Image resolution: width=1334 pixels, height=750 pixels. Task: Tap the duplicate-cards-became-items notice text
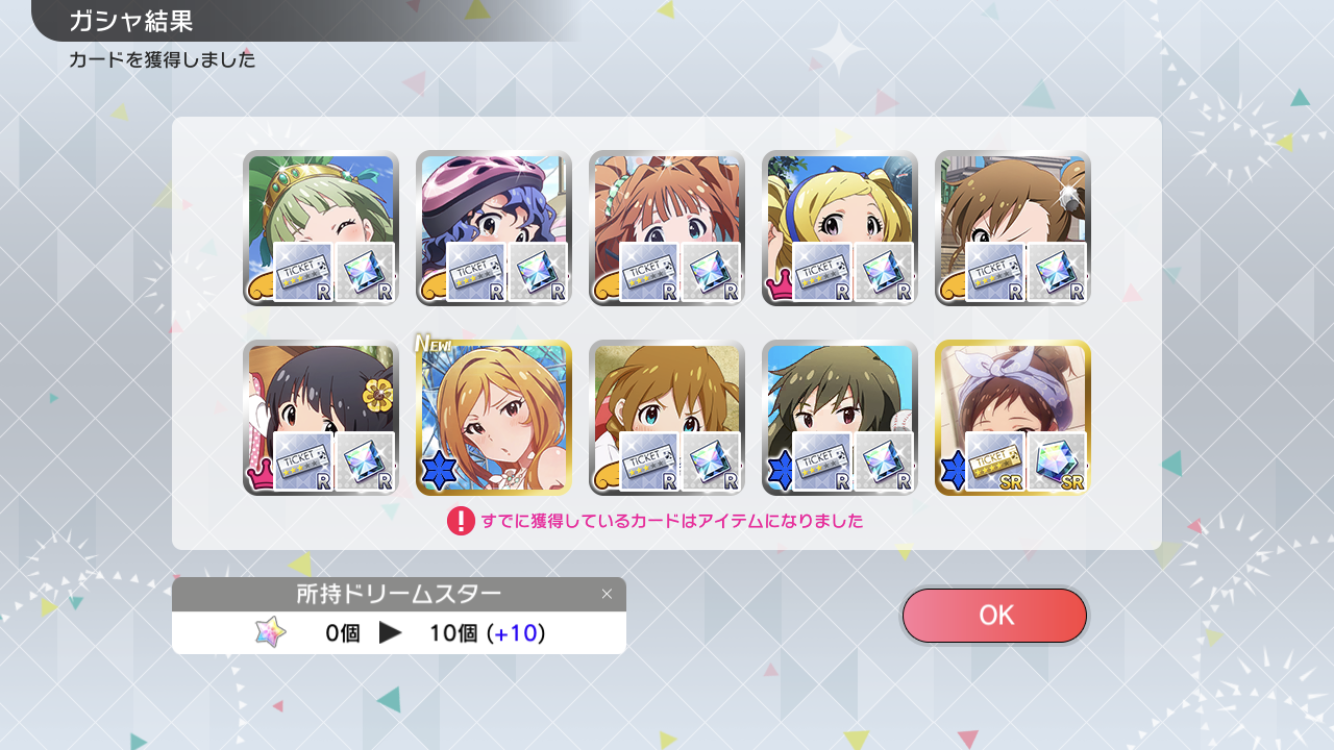pos(672,521)
